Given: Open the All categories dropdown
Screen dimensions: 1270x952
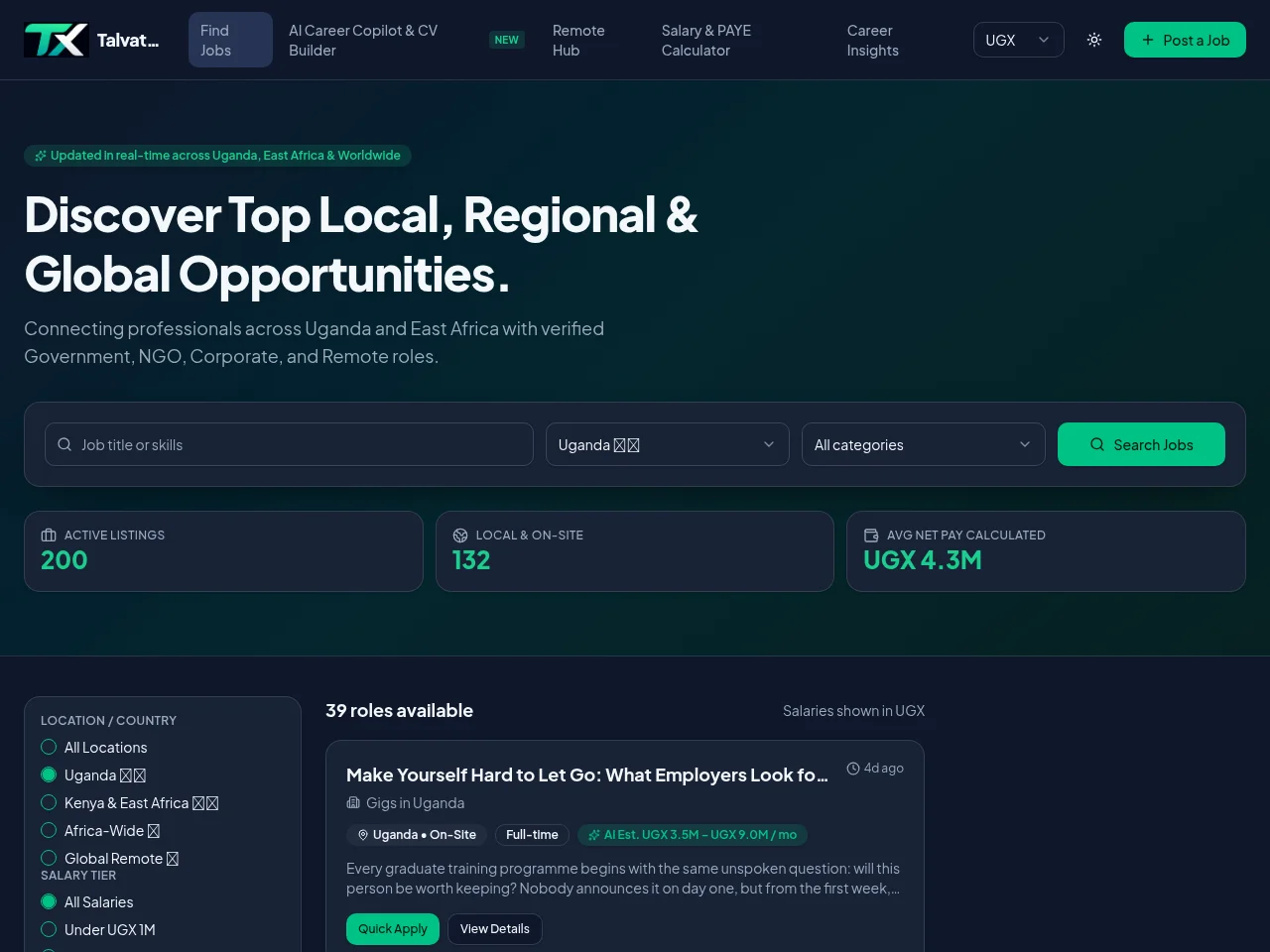Looking at the screenshot, I should pyautogui.click(x=924, y=444).
